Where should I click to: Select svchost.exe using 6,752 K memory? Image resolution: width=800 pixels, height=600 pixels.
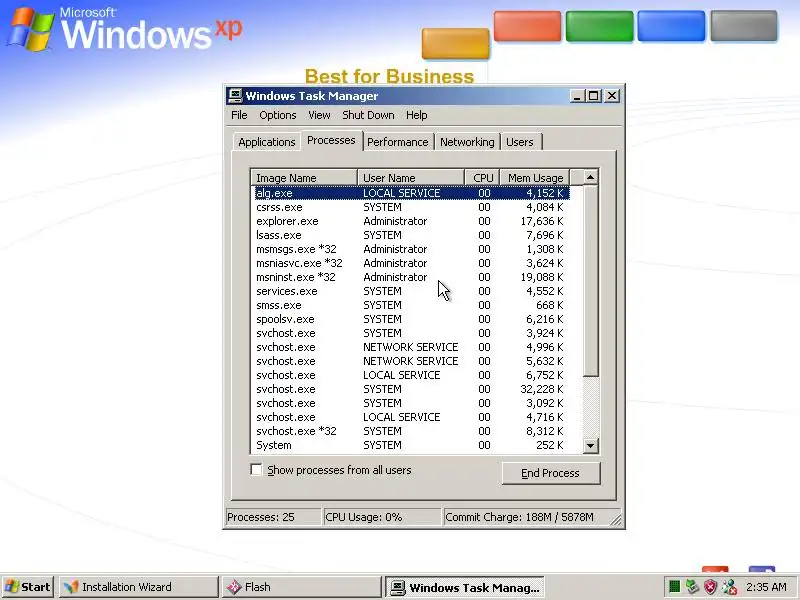(x=411, y=375)
